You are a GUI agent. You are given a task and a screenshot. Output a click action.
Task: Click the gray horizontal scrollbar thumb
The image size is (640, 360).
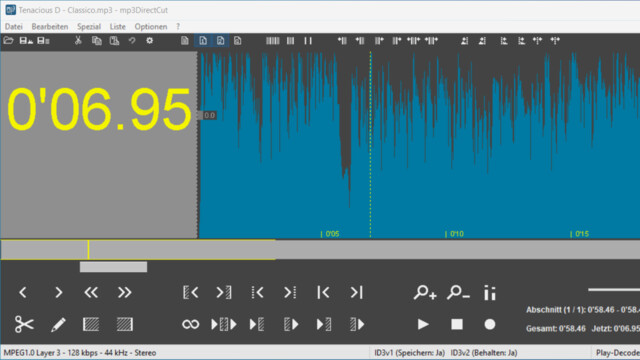coord(113,267)
